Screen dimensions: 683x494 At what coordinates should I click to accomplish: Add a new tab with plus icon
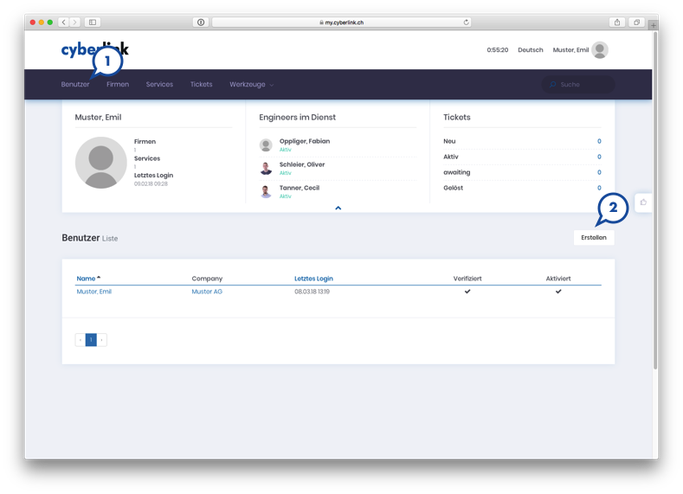coord(653,25)
